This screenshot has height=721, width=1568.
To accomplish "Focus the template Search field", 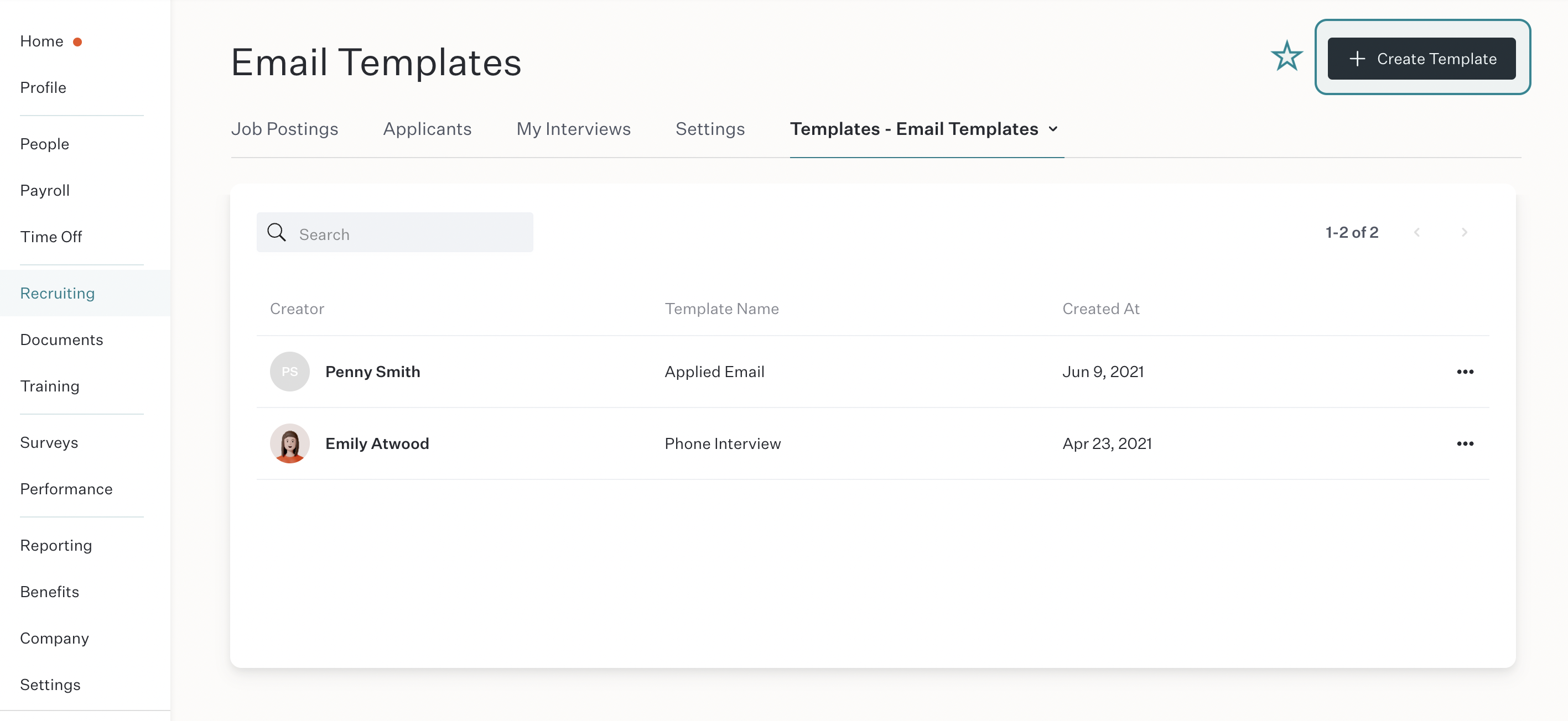I will pos(394,232).
